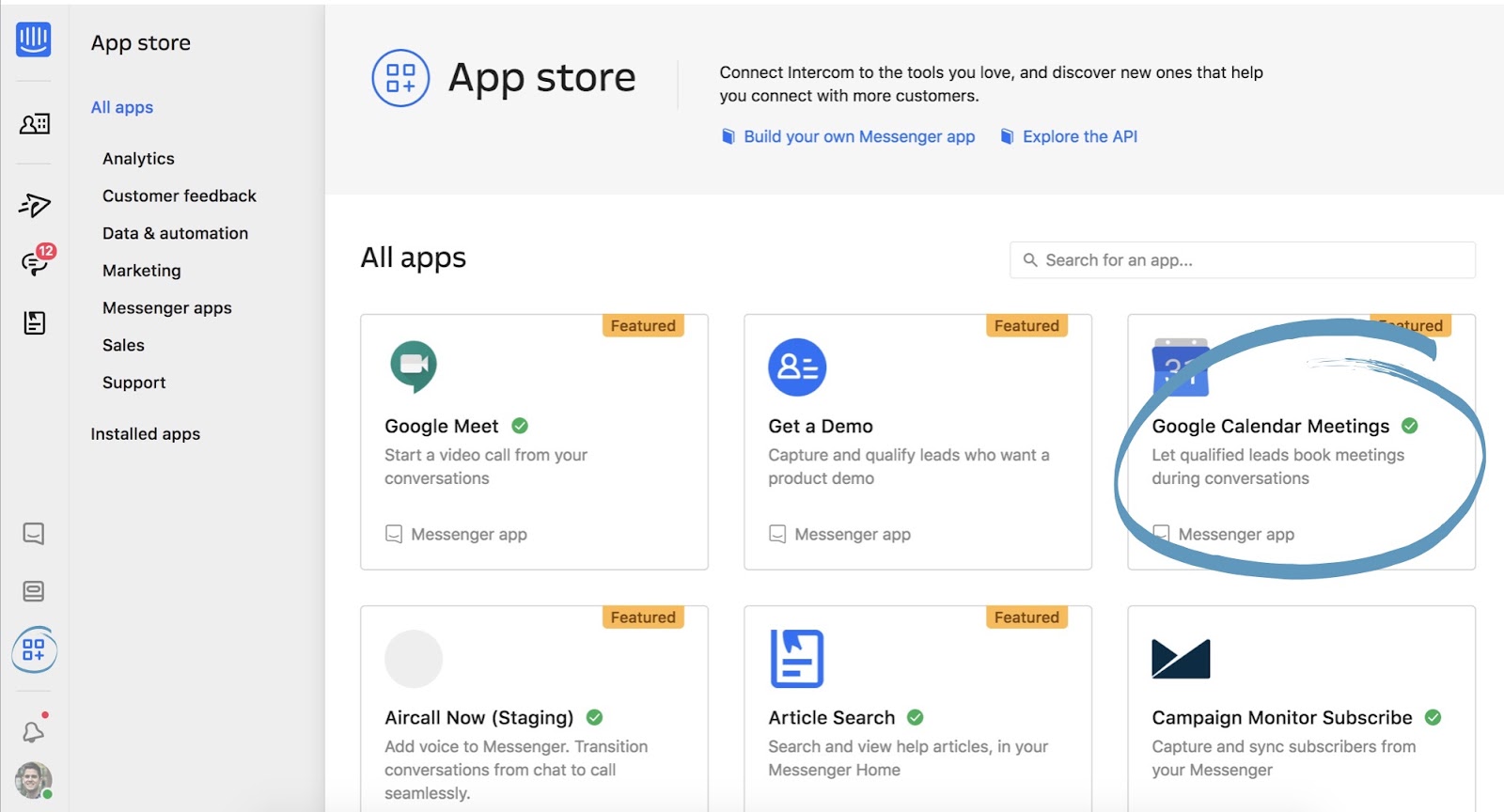Open the Intercom logo home icon
The height and width of the screenshot is (812, 1504).
pyautogui.click(x=33, y=39)
